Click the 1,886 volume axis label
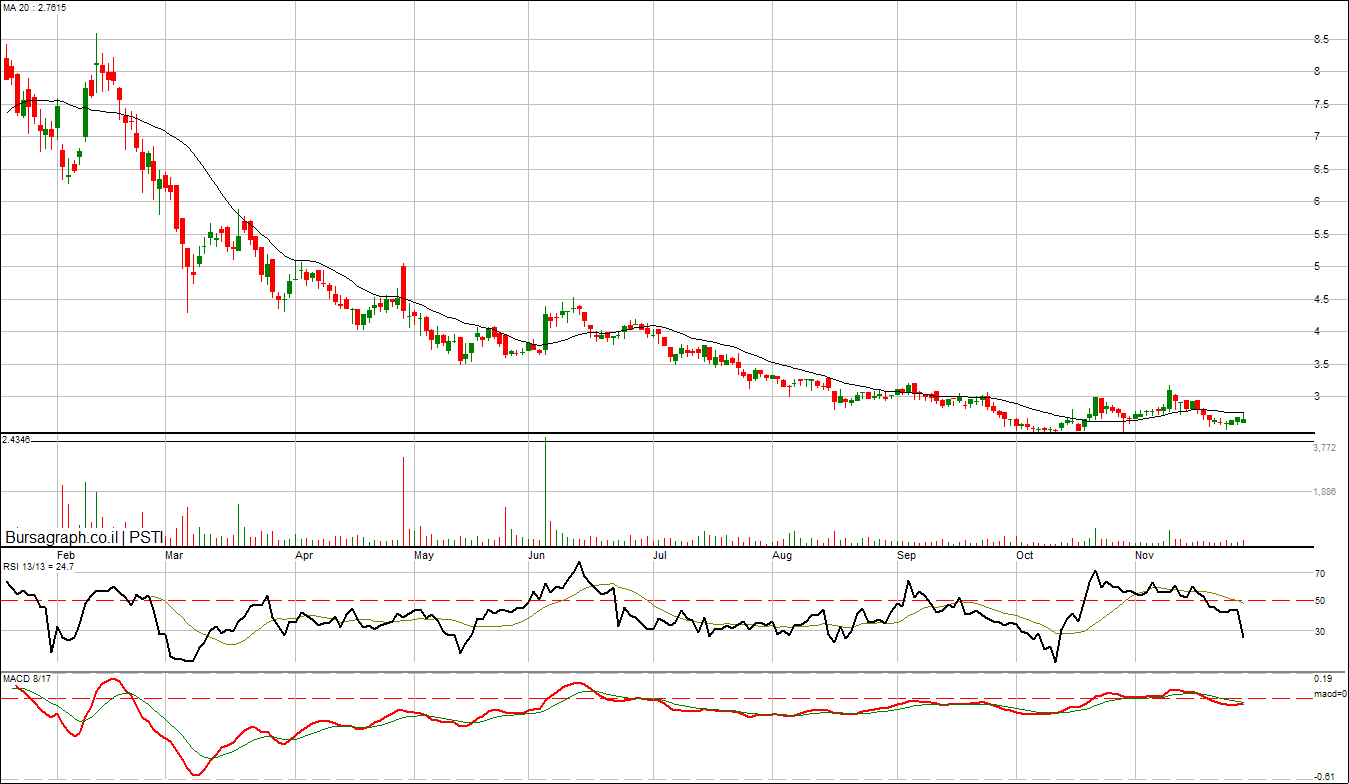This screenshot has height=784, width=1349. [x=1324, y=491]
